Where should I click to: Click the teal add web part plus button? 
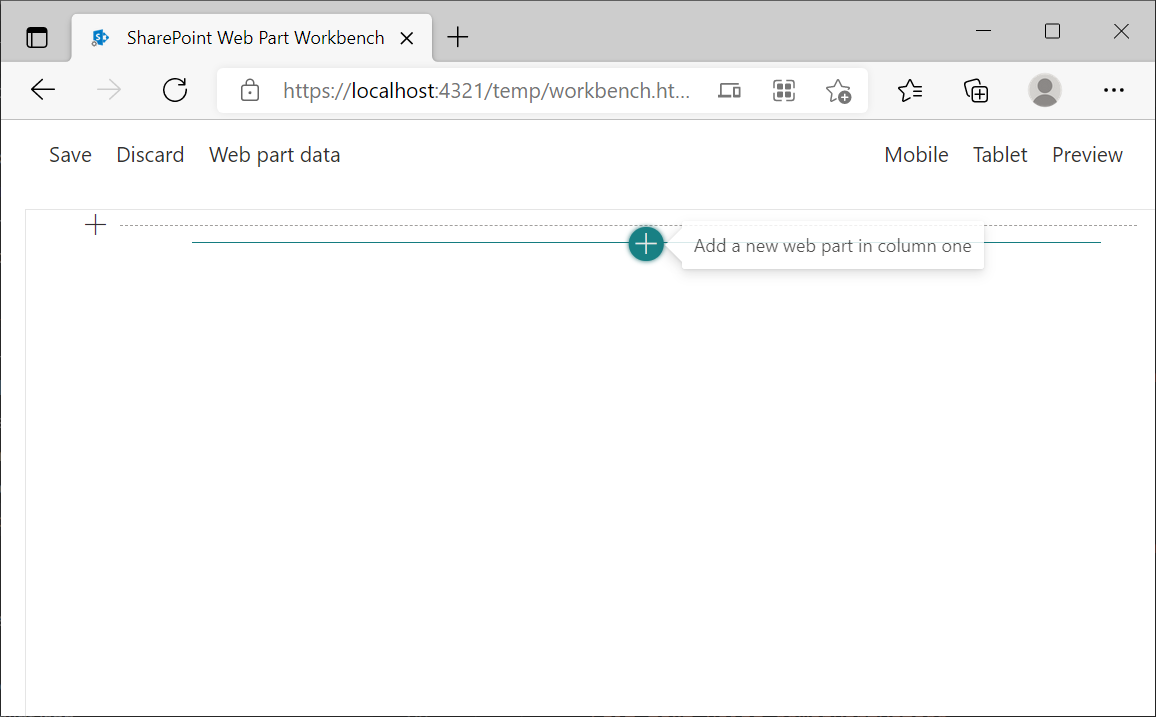tap(646, 243)
